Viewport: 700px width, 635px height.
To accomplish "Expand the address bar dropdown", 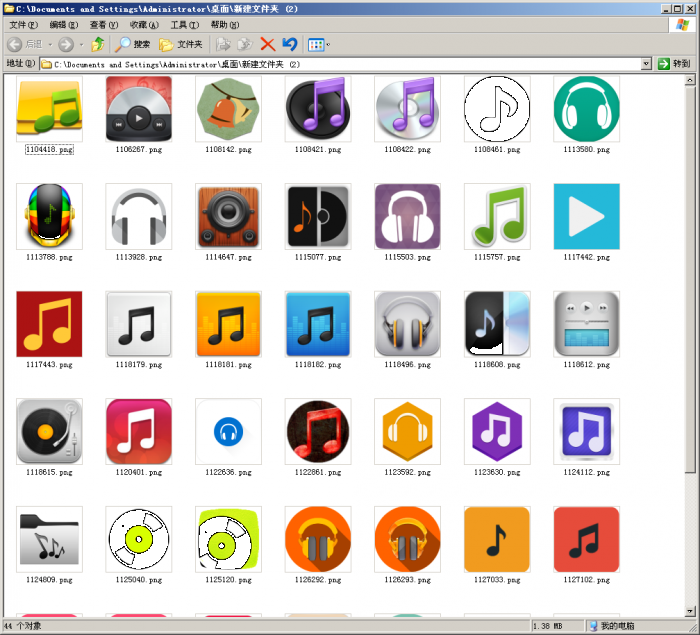I will [646, 64].
